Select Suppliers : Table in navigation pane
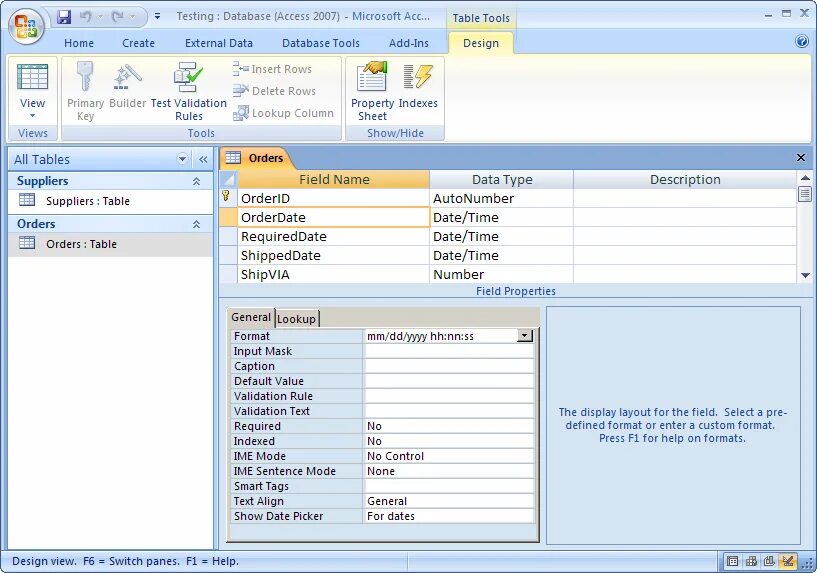 point(110,201)
